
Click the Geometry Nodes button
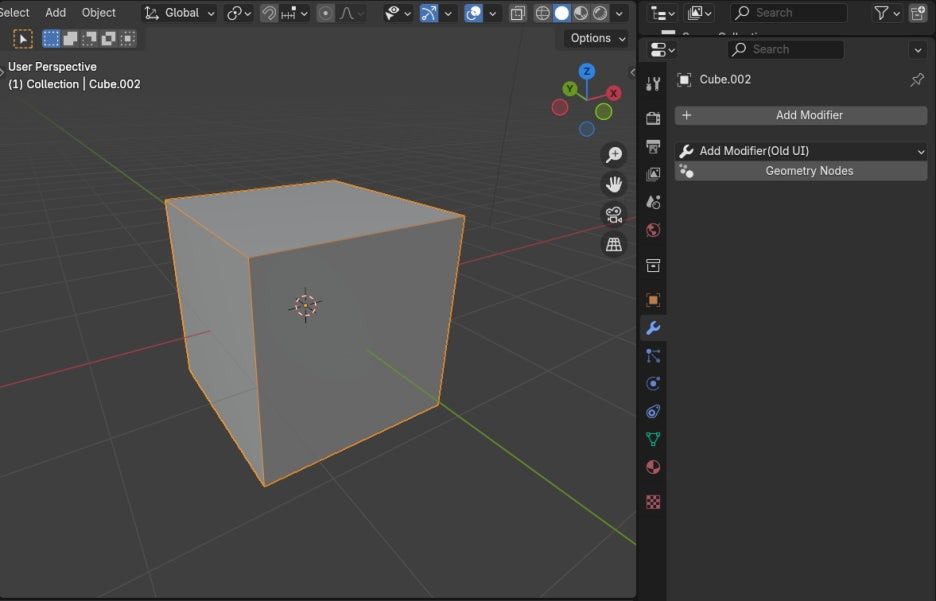click(x=801, y=171)
